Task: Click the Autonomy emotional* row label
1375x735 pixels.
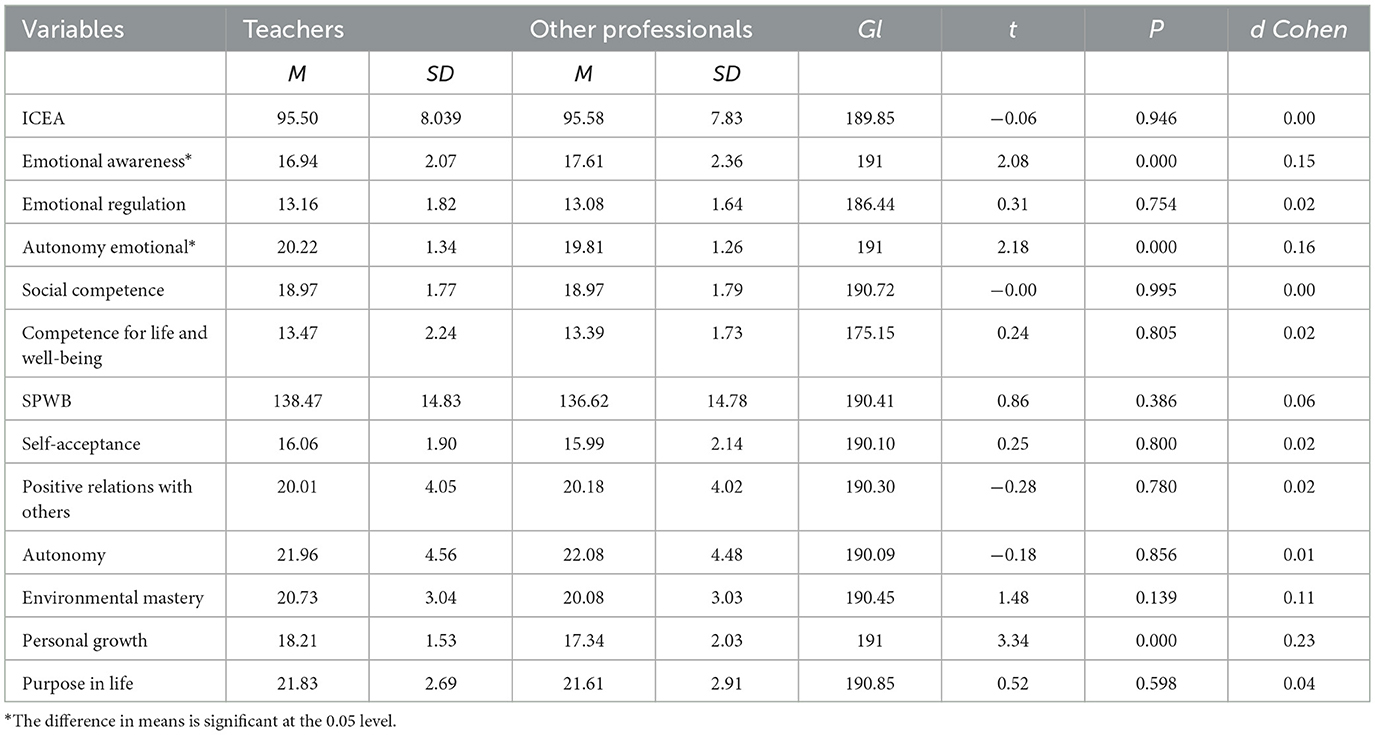Action: 100,247
